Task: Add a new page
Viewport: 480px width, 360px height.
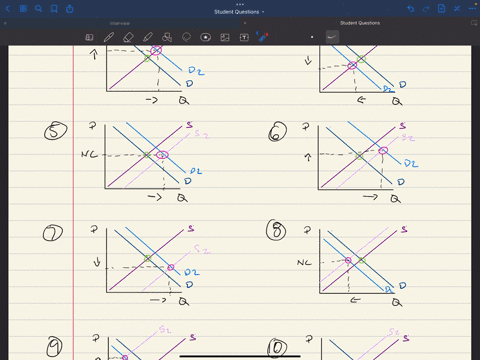Action: tap(441, 8)
